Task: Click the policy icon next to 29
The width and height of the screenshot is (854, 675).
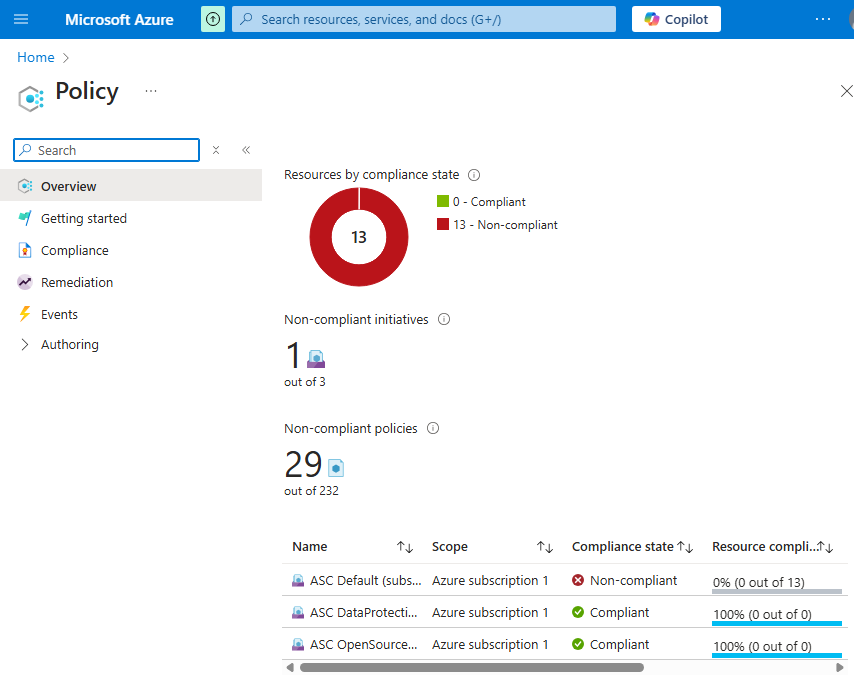Action: [336, 468]
